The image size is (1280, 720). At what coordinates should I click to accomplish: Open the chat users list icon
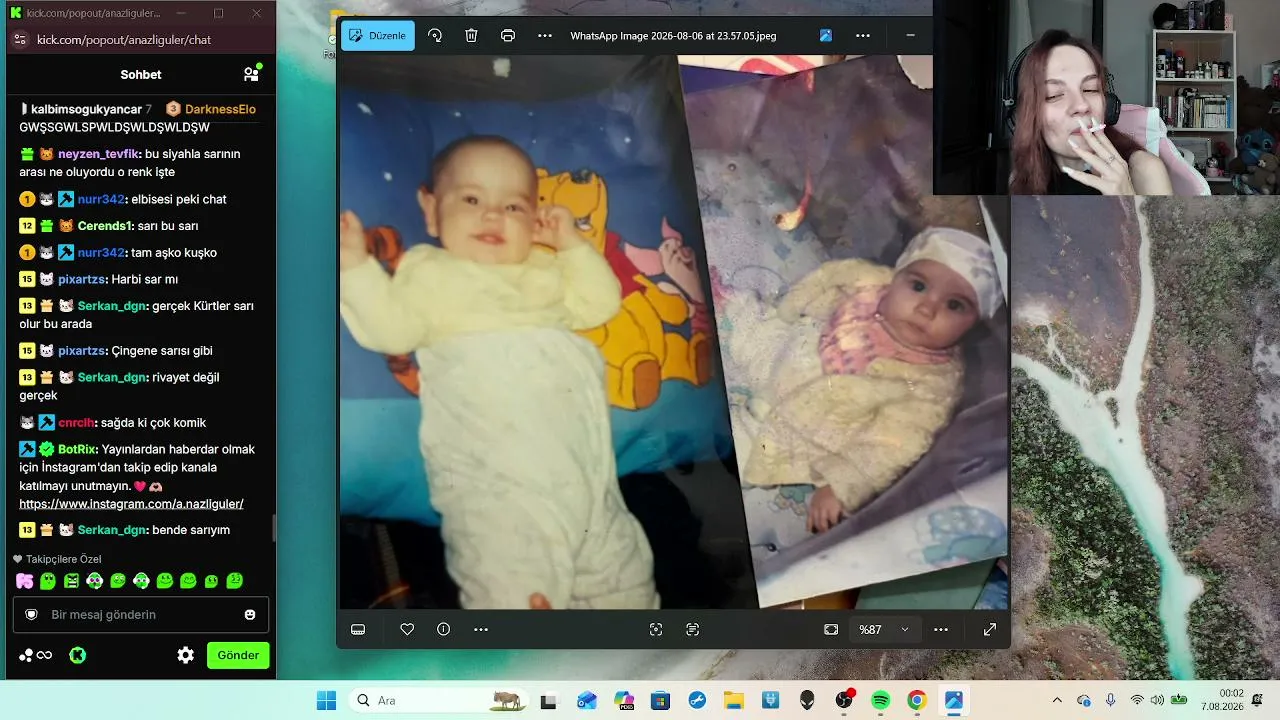click(251, 74)
